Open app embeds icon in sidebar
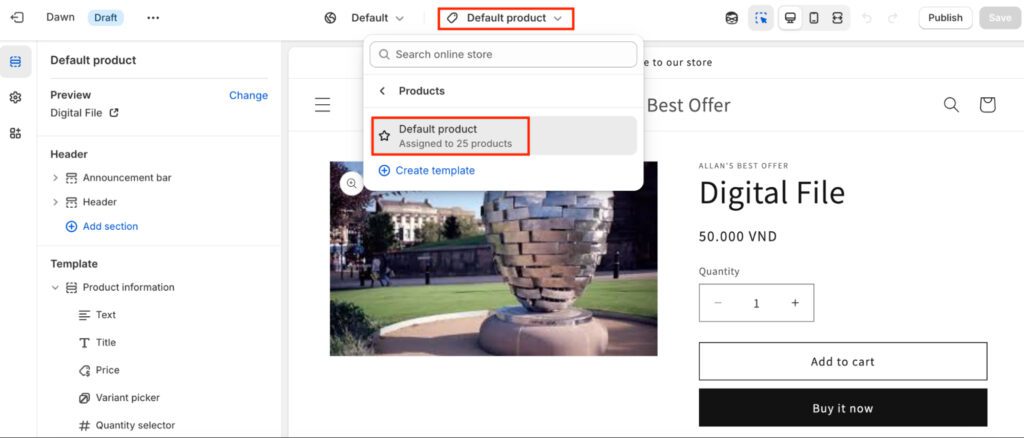This screenshot has height=438, width=1024. click(x=15, y=133)
